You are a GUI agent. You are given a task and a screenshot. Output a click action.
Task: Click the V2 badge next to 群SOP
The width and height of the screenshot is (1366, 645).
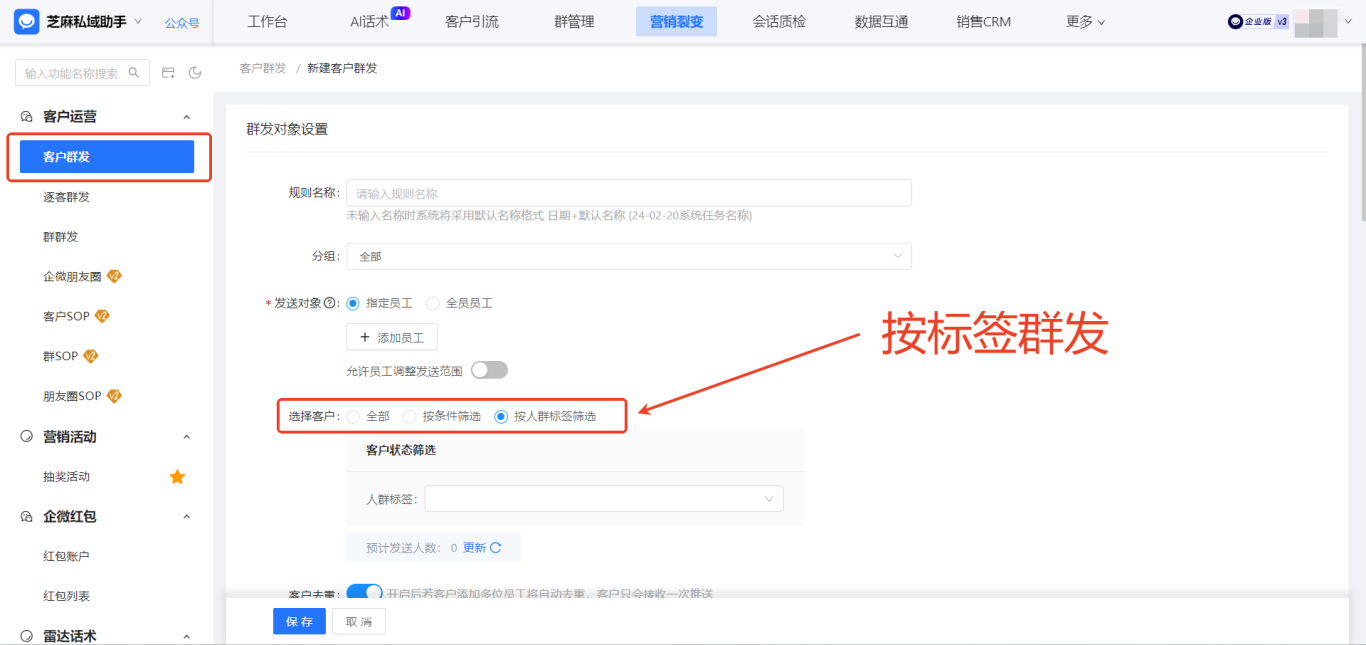91,356
